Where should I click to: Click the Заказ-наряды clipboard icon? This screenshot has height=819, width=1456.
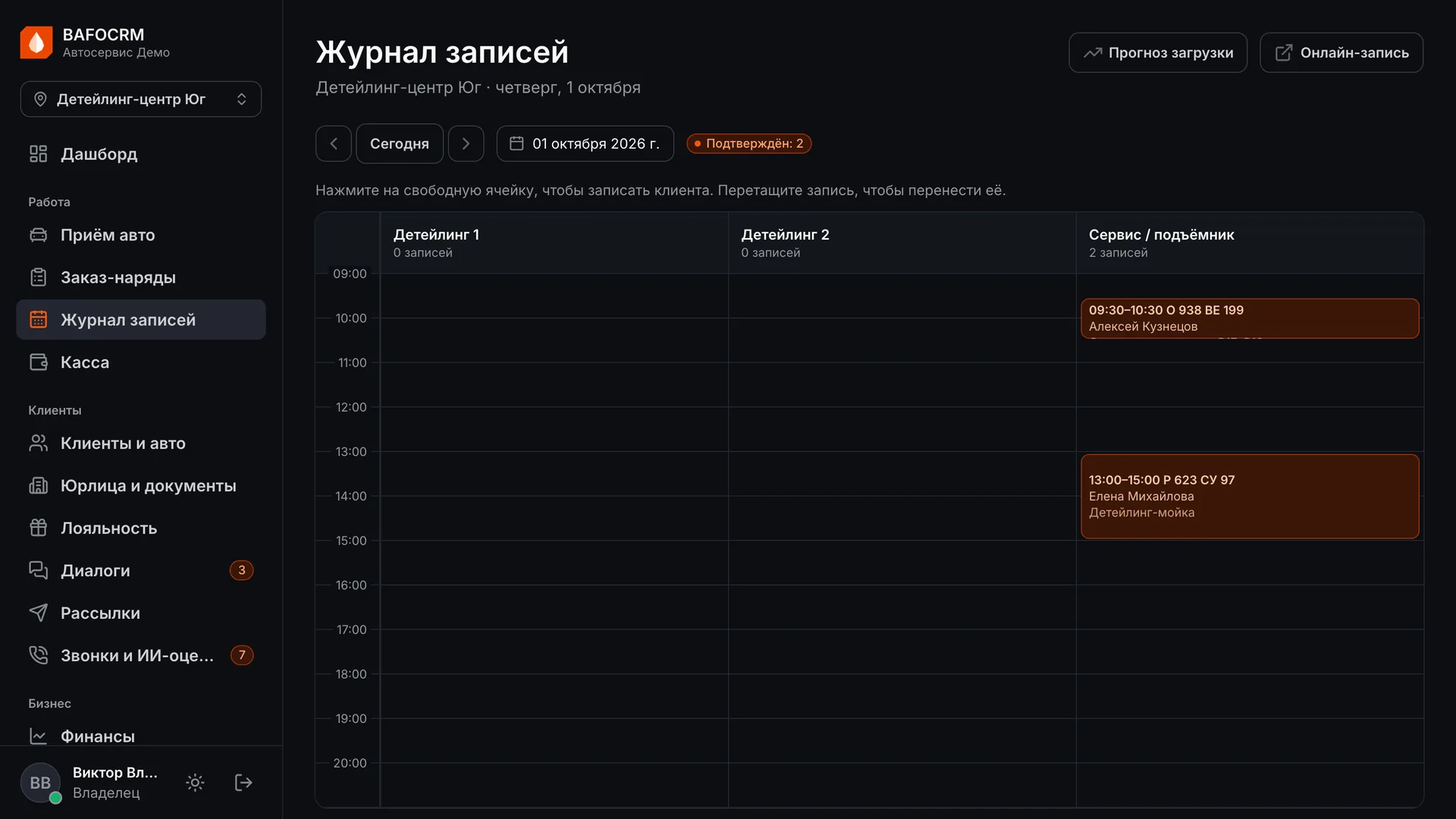tap(39, 278)
